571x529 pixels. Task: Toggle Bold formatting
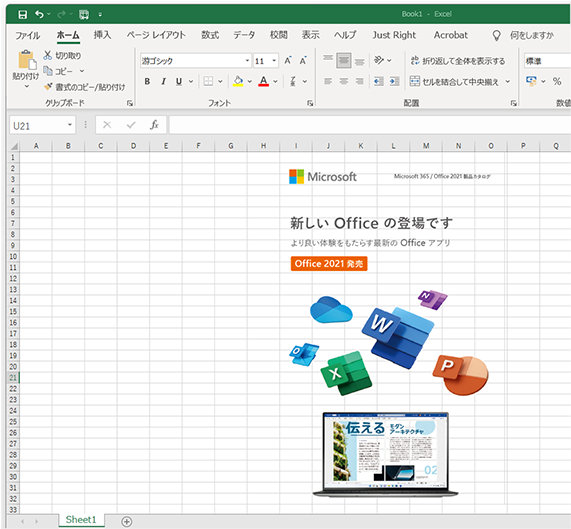pyautogui.click(x=147, y=81)
